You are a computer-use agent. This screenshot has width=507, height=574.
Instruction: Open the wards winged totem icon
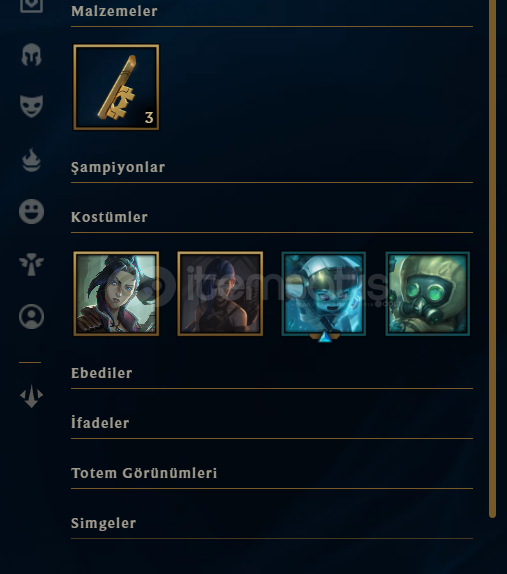(31, 264)
